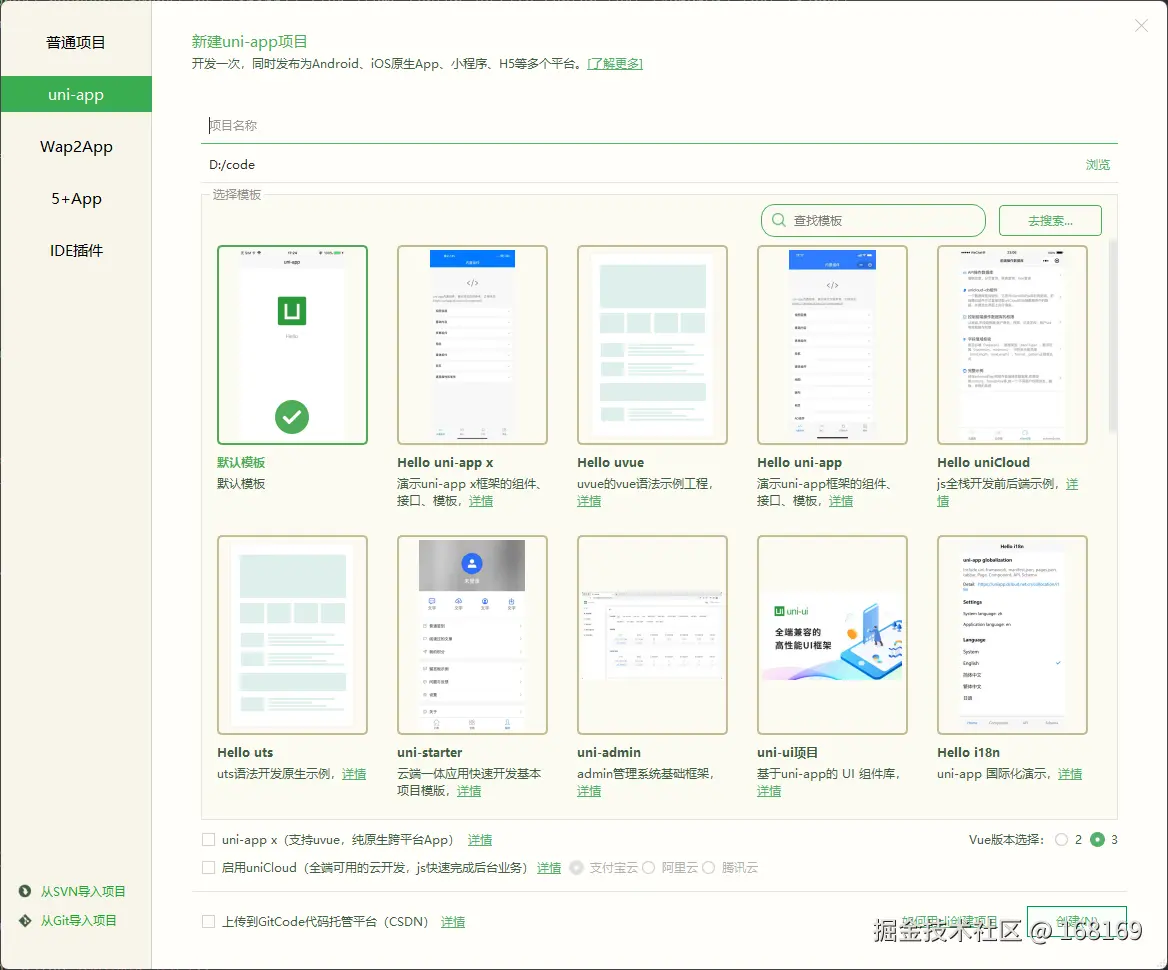Choose the Hello uniCloud template
1168x970 pixels.
(1012, 345)
